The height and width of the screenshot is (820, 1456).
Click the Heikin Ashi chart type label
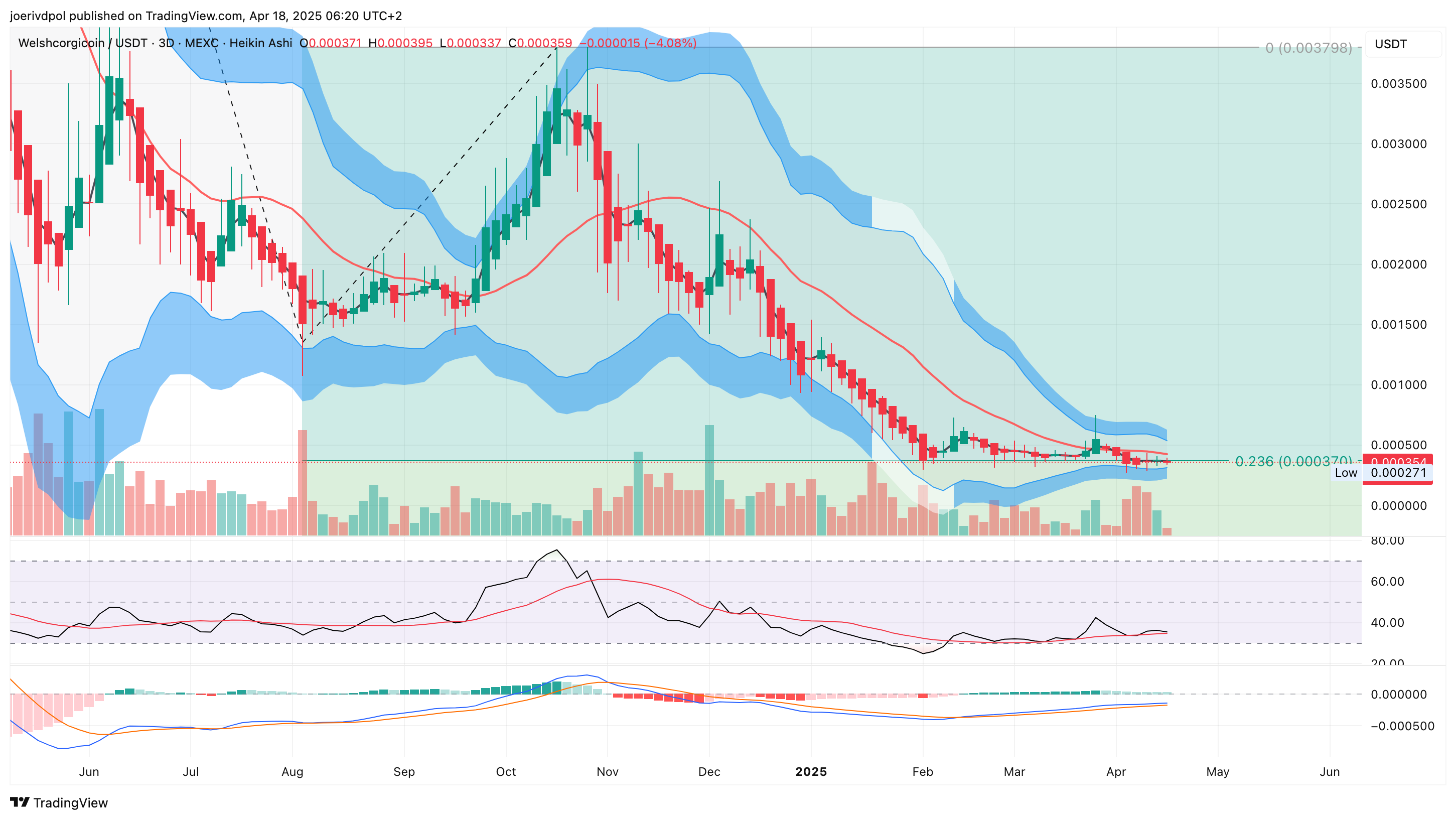click(x=260, y=43)
